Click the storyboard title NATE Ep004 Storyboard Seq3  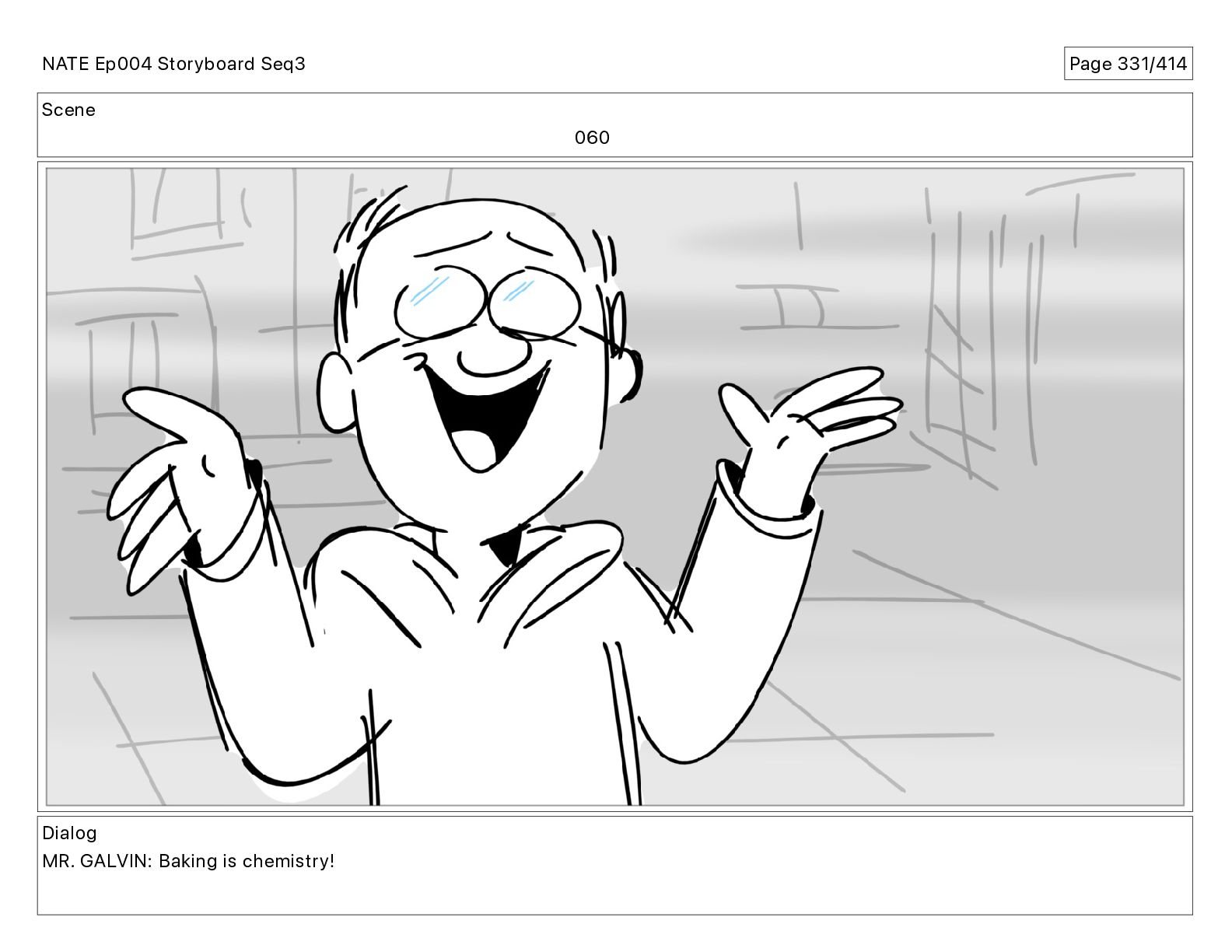coord(173,64)
